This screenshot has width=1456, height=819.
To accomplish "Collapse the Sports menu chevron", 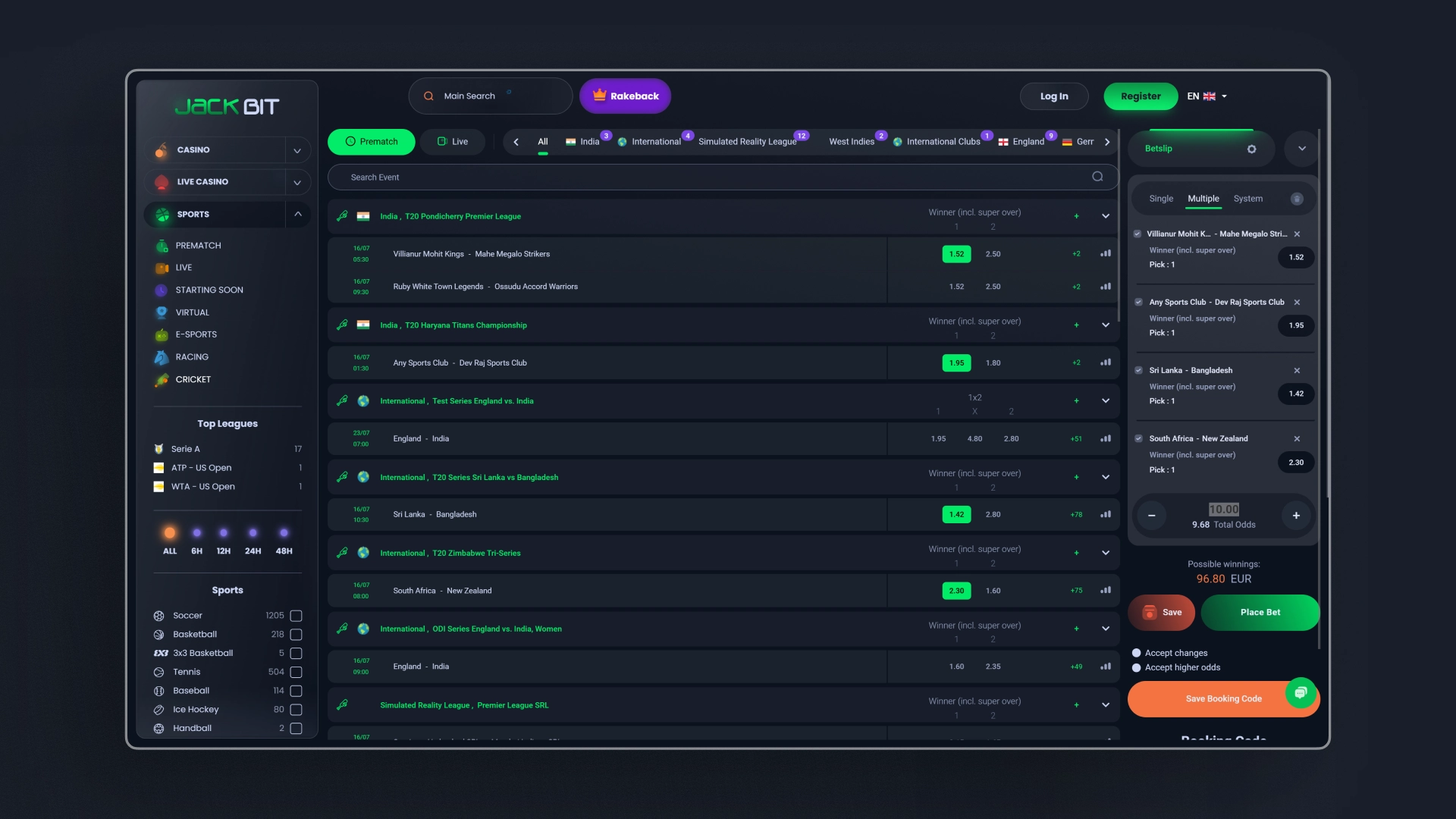I will (297, 215).
